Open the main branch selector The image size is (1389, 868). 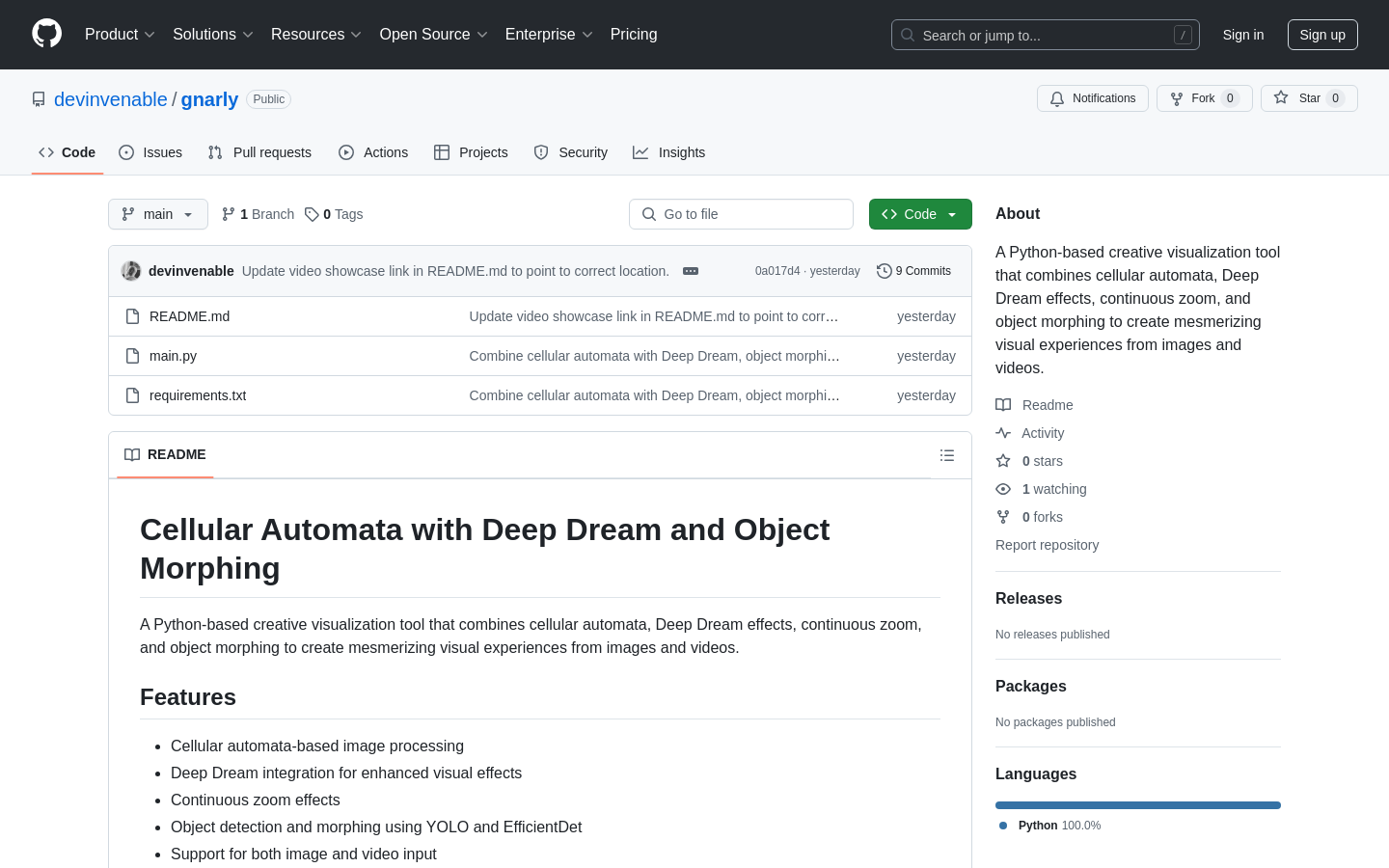click(x=158, y=214)
